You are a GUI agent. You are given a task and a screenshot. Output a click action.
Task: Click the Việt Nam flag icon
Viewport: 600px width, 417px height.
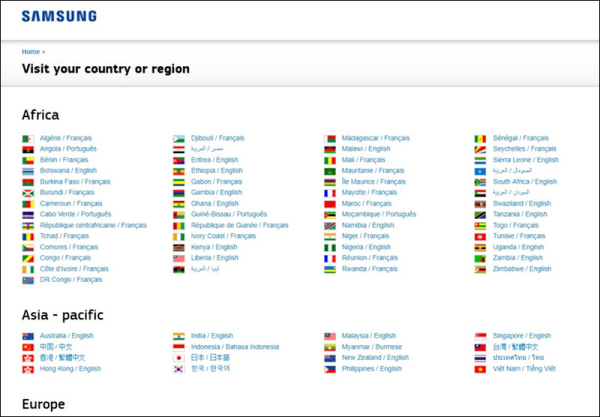[x=480, y=370]
